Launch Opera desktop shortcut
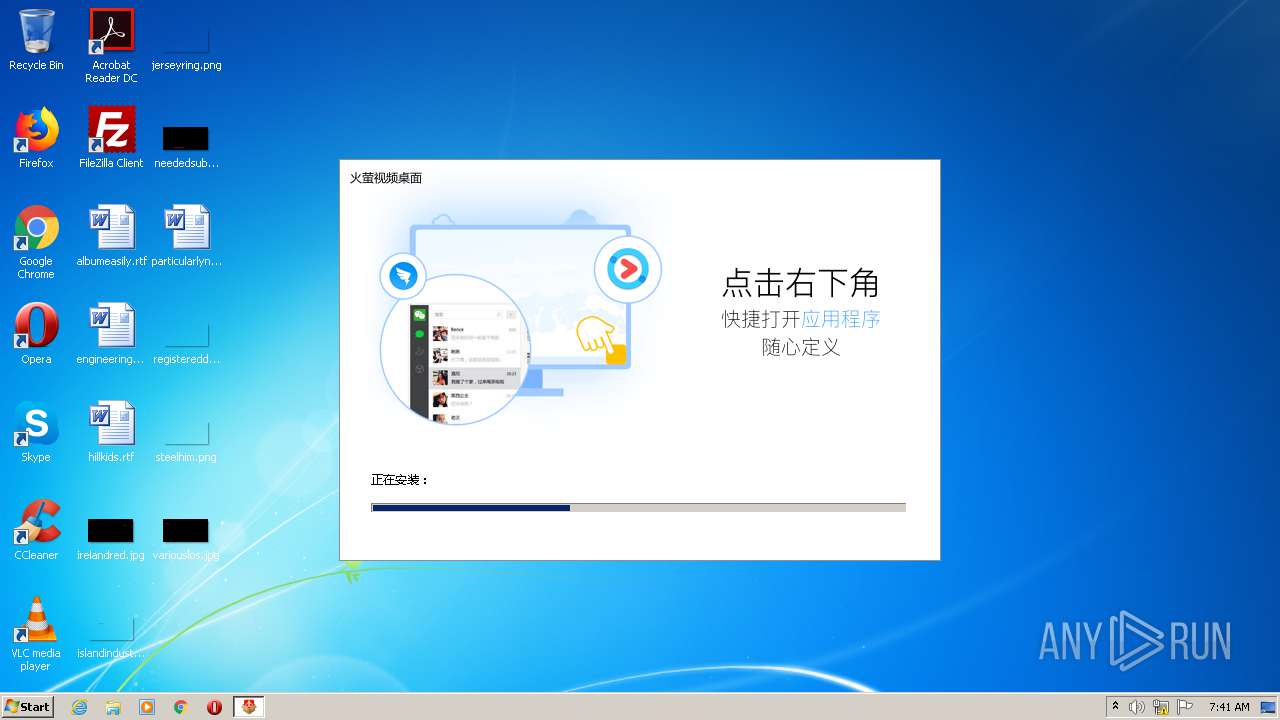The image size is (1280, 720). [x=36, y=334]
